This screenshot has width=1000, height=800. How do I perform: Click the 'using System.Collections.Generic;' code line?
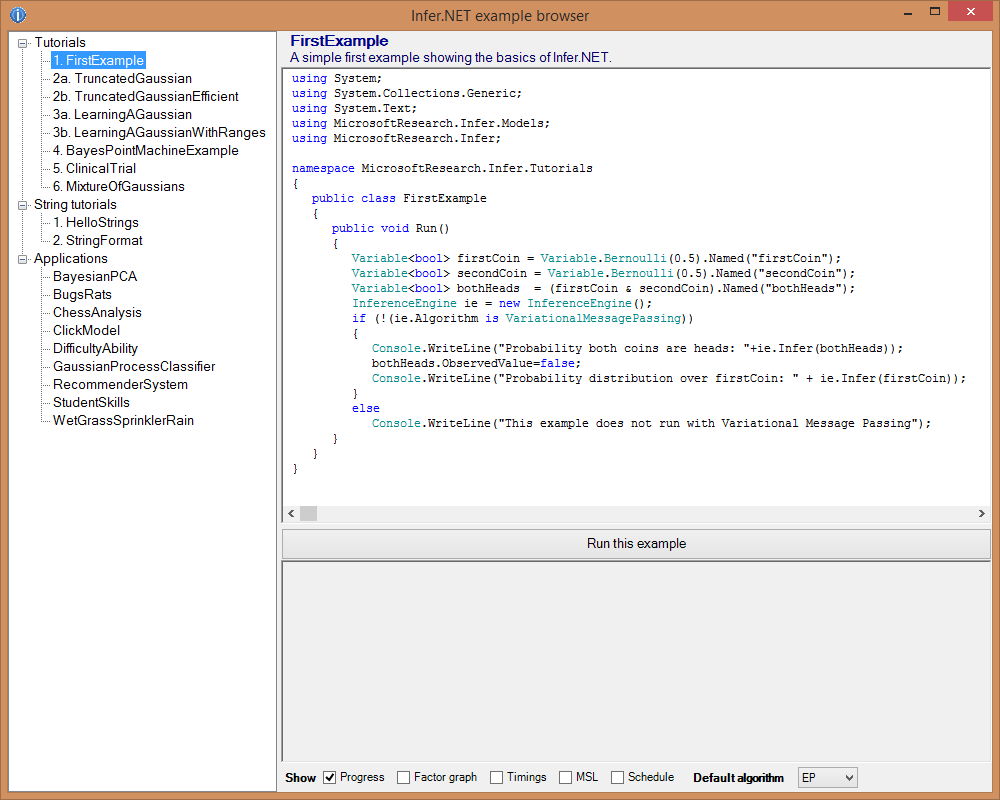pos(406,93)
